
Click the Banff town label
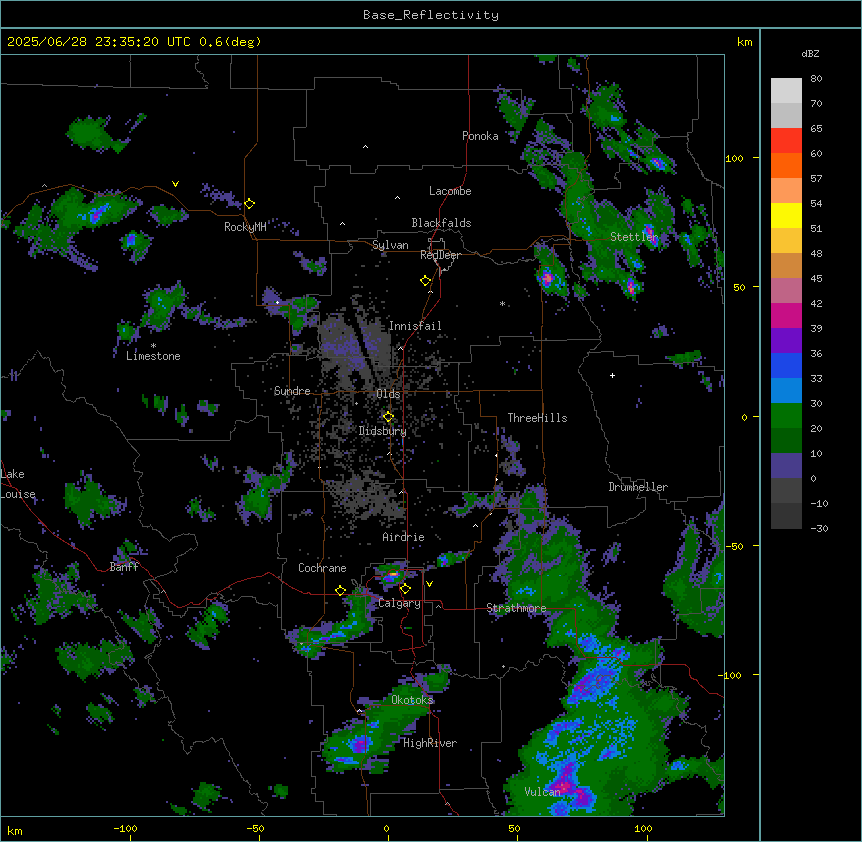(x=124, y=567)
